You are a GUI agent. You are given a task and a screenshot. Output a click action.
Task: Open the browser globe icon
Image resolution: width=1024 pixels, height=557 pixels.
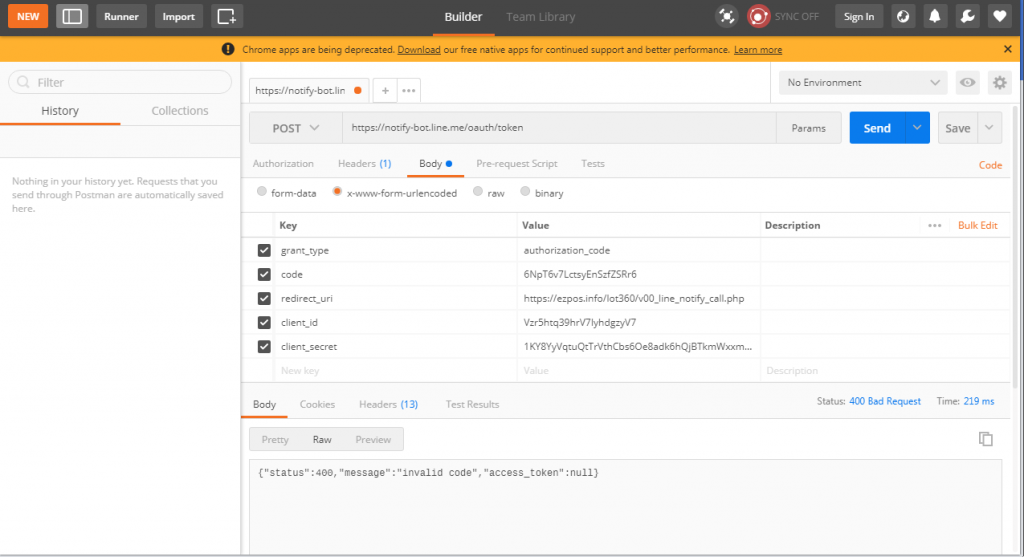903,16
